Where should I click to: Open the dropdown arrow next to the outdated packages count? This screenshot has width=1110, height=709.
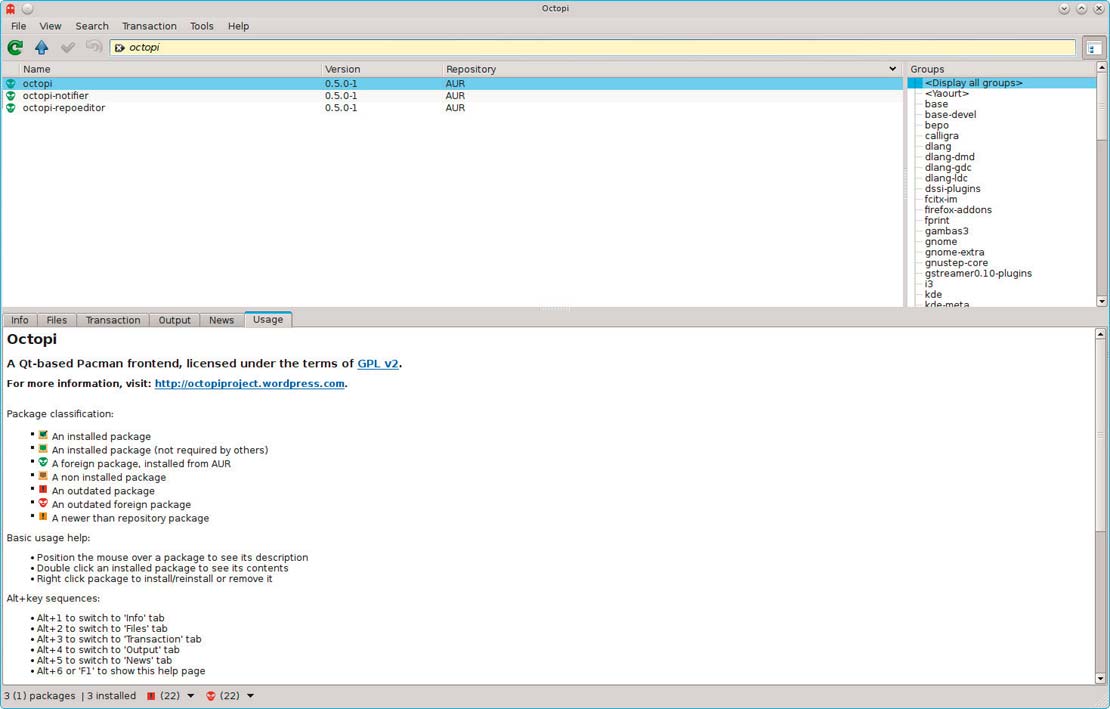pos(190,696)
